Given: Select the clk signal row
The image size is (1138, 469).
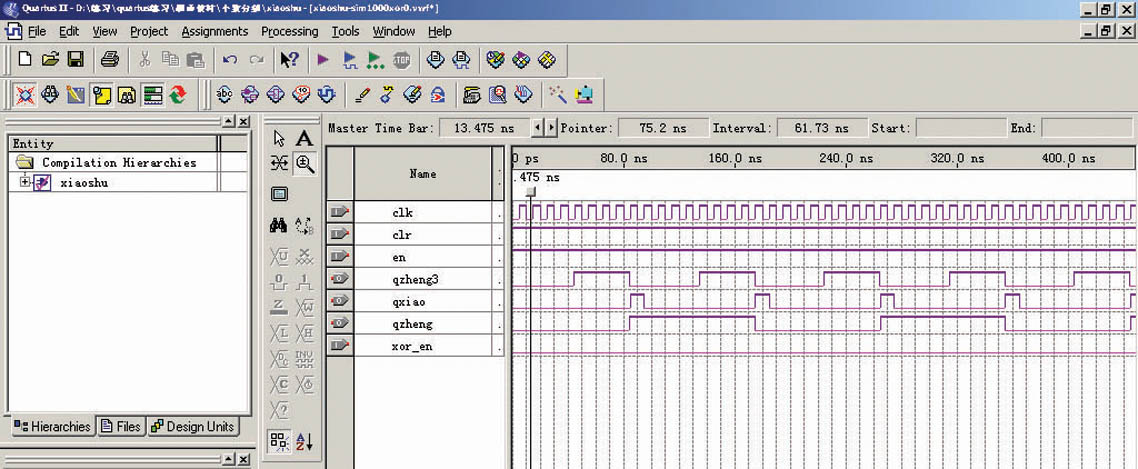Looking at the screenshot, I should tap(415, 213).
